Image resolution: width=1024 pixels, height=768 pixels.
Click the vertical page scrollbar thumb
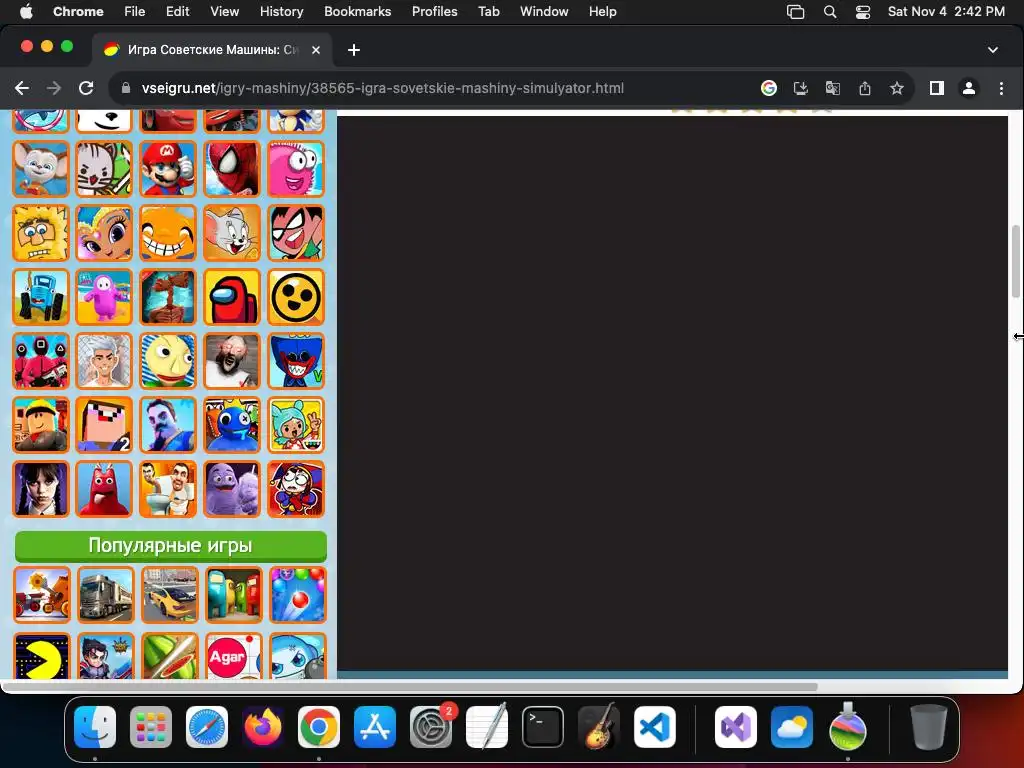1016,261
